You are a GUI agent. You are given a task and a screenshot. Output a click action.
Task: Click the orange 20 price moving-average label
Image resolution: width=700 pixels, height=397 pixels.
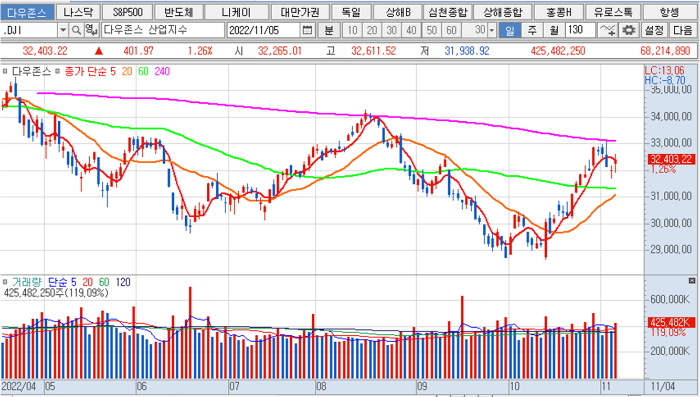(127, 71)
